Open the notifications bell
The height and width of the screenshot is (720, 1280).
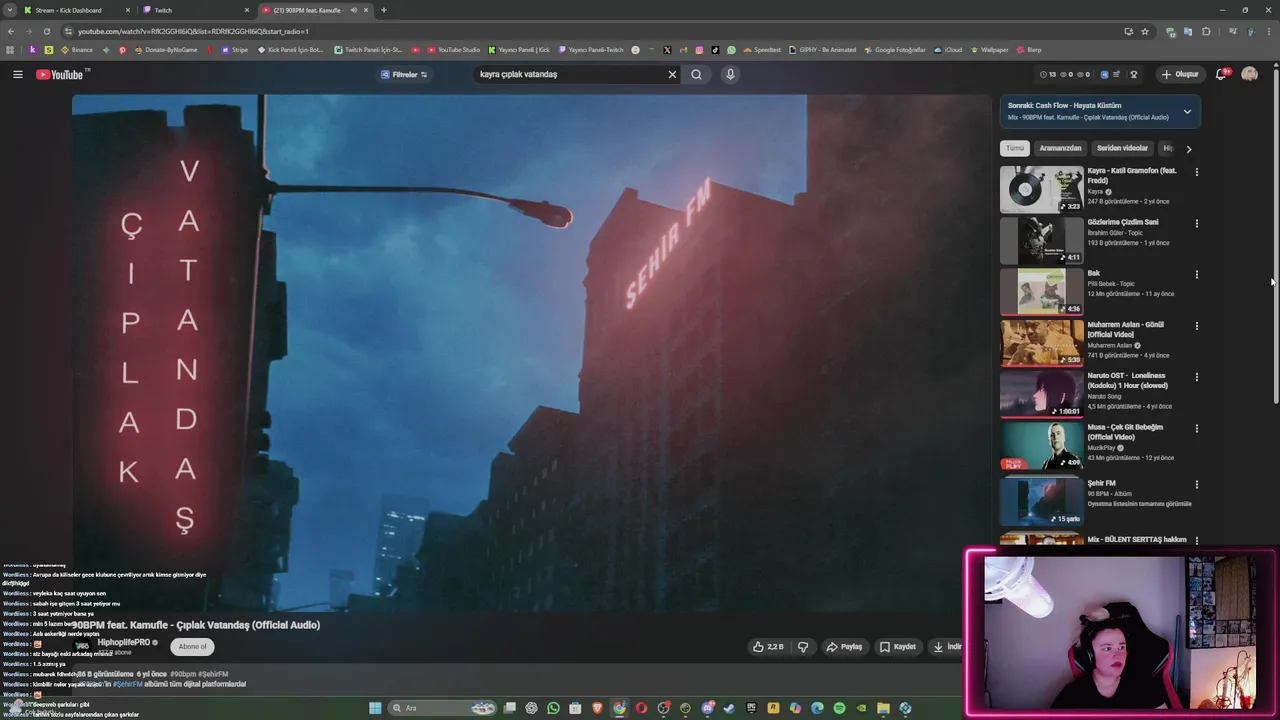point(1221,74)
